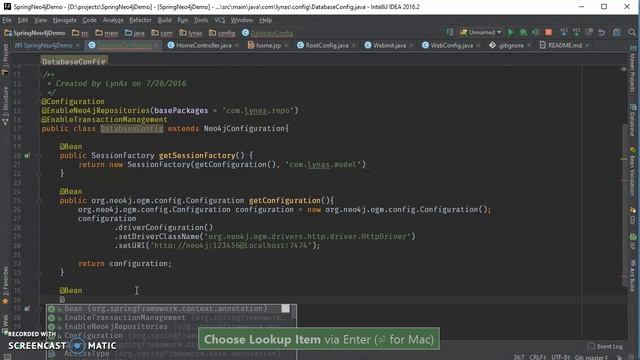Open the File menu
The width and height of the screenshot is (640, 360).
coord(7,20)
